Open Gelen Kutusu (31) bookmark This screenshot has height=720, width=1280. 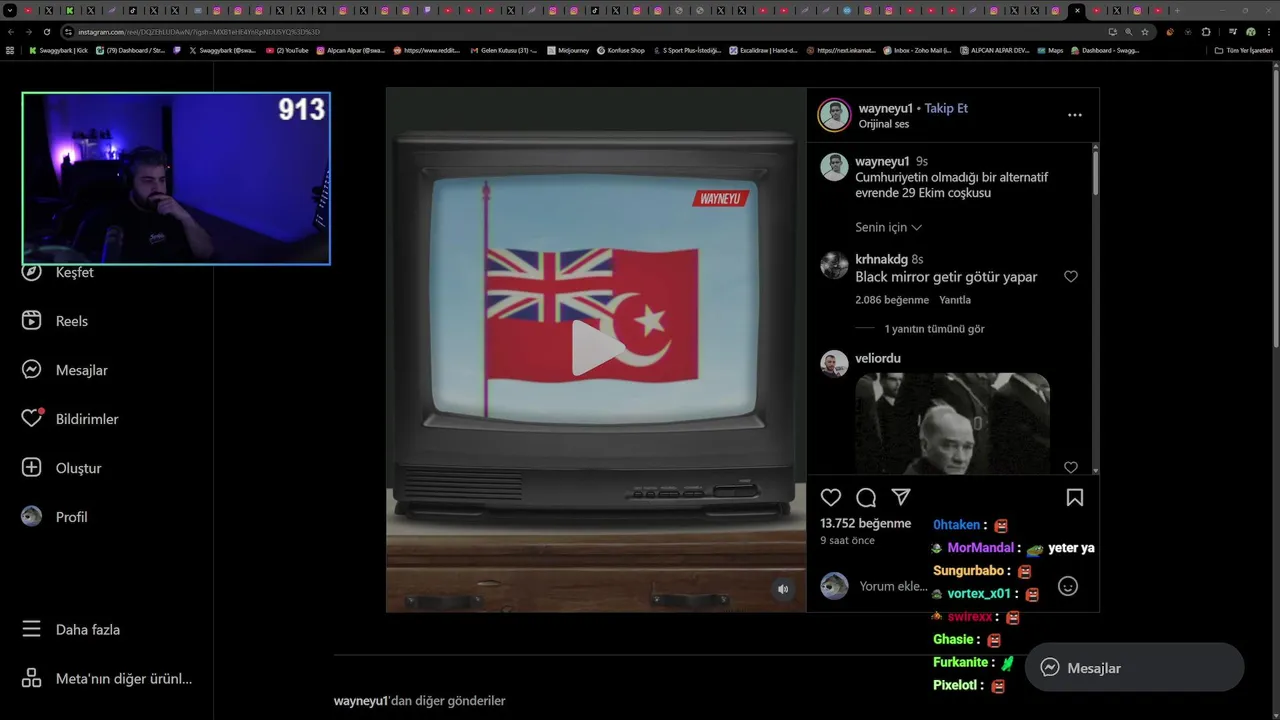point(504,50)
